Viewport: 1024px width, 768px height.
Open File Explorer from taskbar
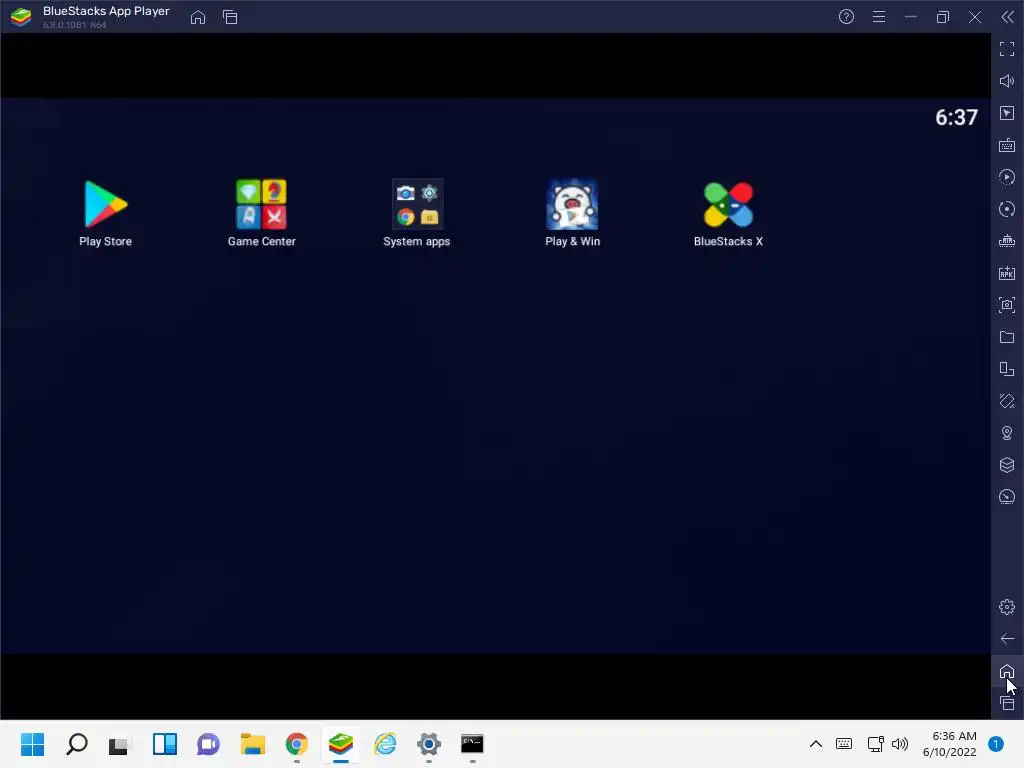253,744
